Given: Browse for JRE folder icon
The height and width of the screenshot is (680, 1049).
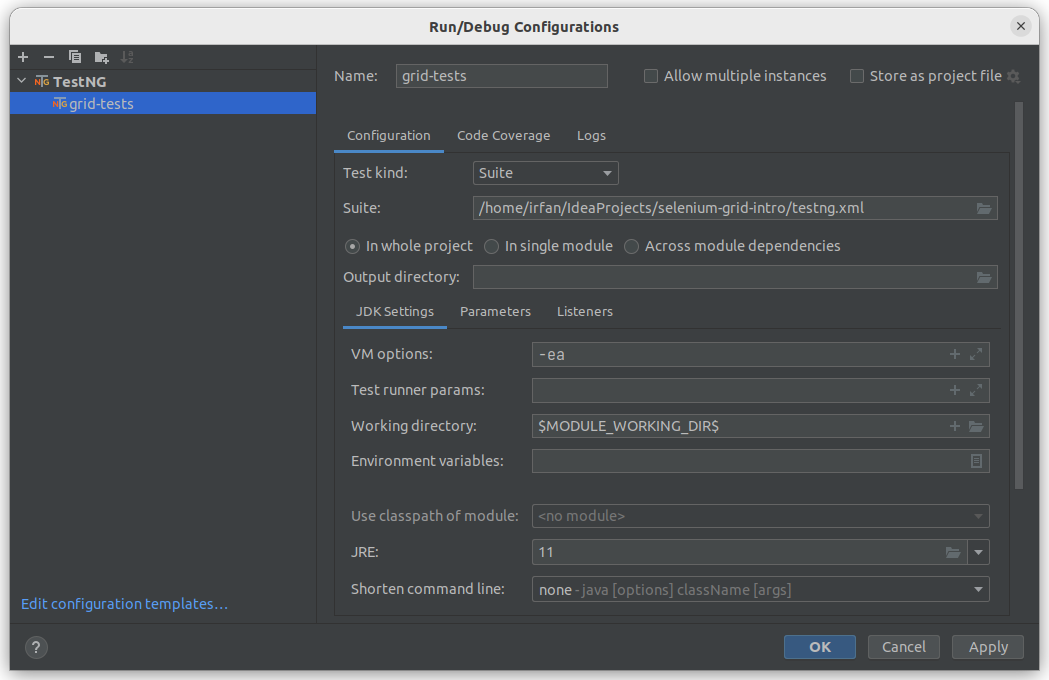Looking at the screenshot, I should (953, 553).
